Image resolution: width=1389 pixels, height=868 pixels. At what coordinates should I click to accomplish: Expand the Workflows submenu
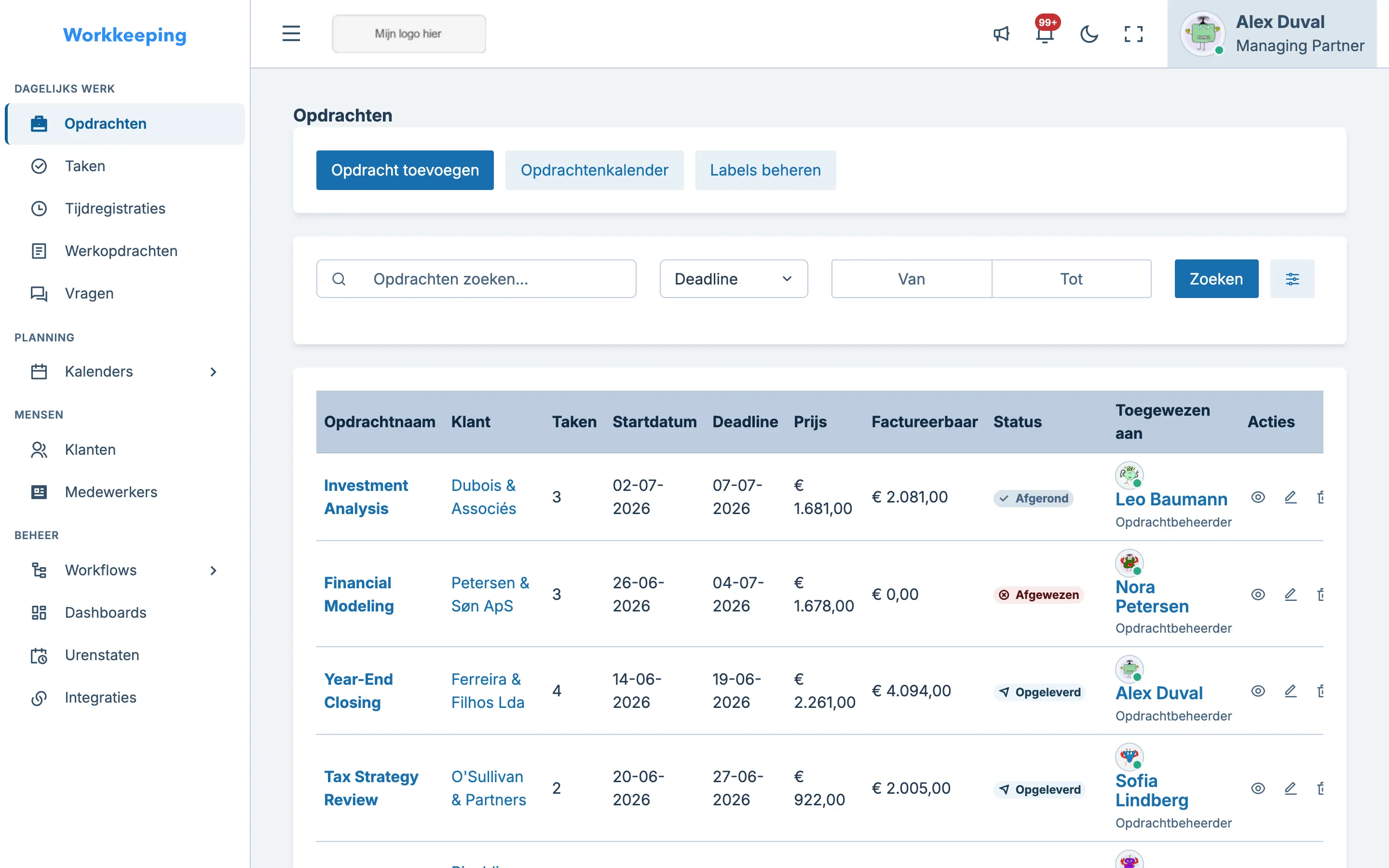coord(213,570)
